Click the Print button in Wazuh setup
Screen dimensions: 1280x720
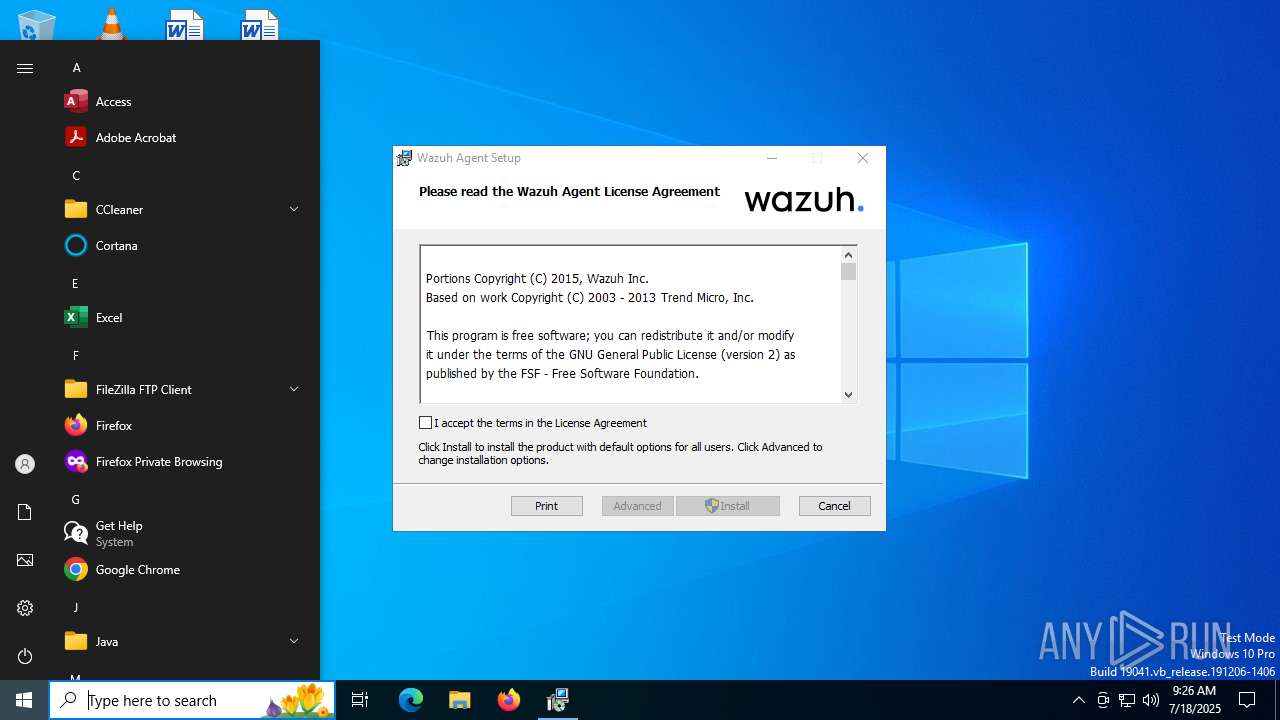(x=547, y=506)
